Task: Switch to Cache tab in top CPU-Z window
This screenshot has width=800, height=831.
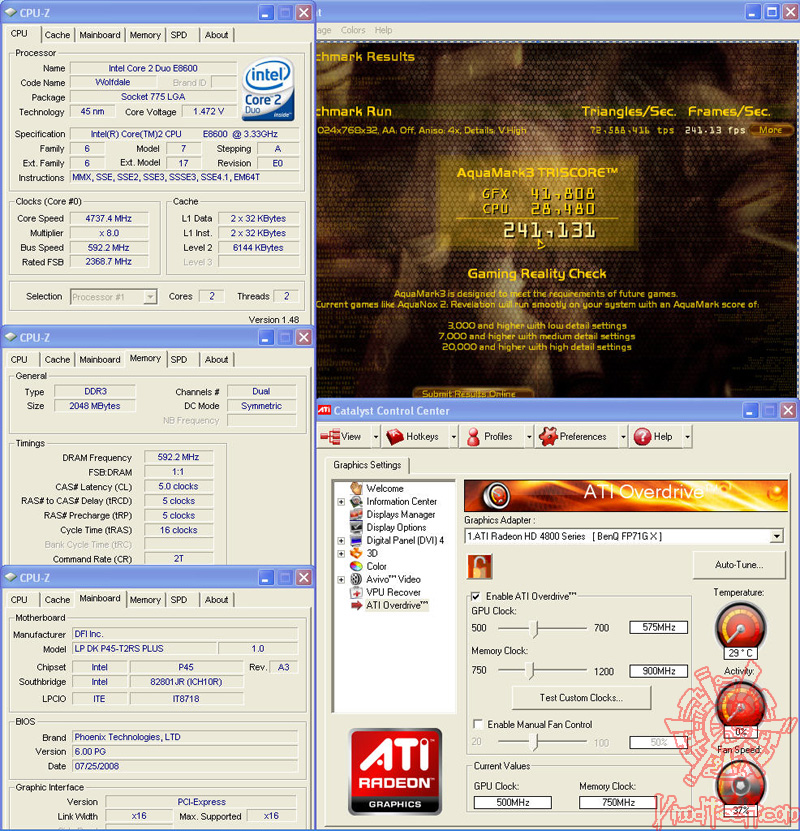Action: pyautogui.click(x=57, y=35)
